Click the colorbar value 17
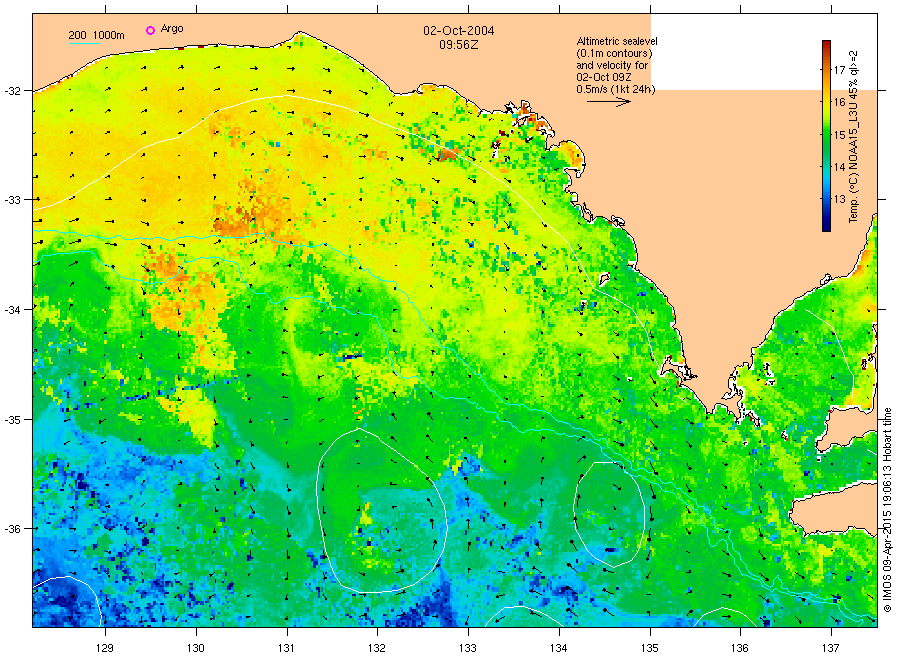Viewport: 900px width, 660px height. coord(840,70)
